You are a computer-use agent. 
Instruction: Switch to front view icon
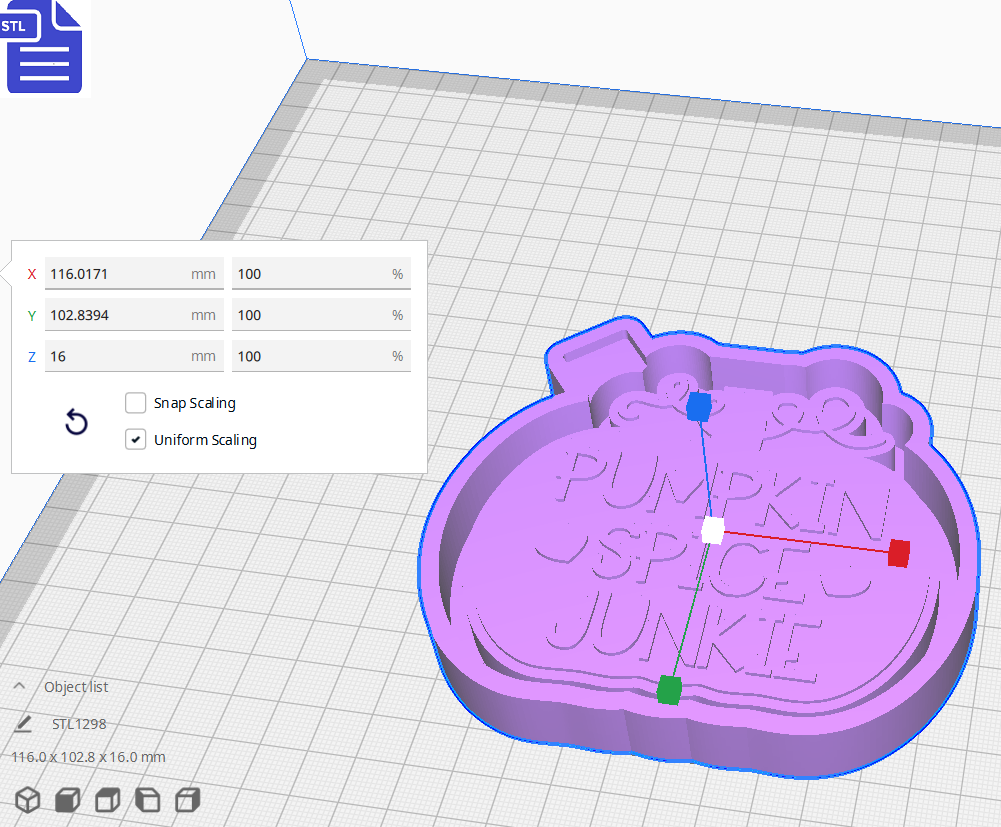67,800
